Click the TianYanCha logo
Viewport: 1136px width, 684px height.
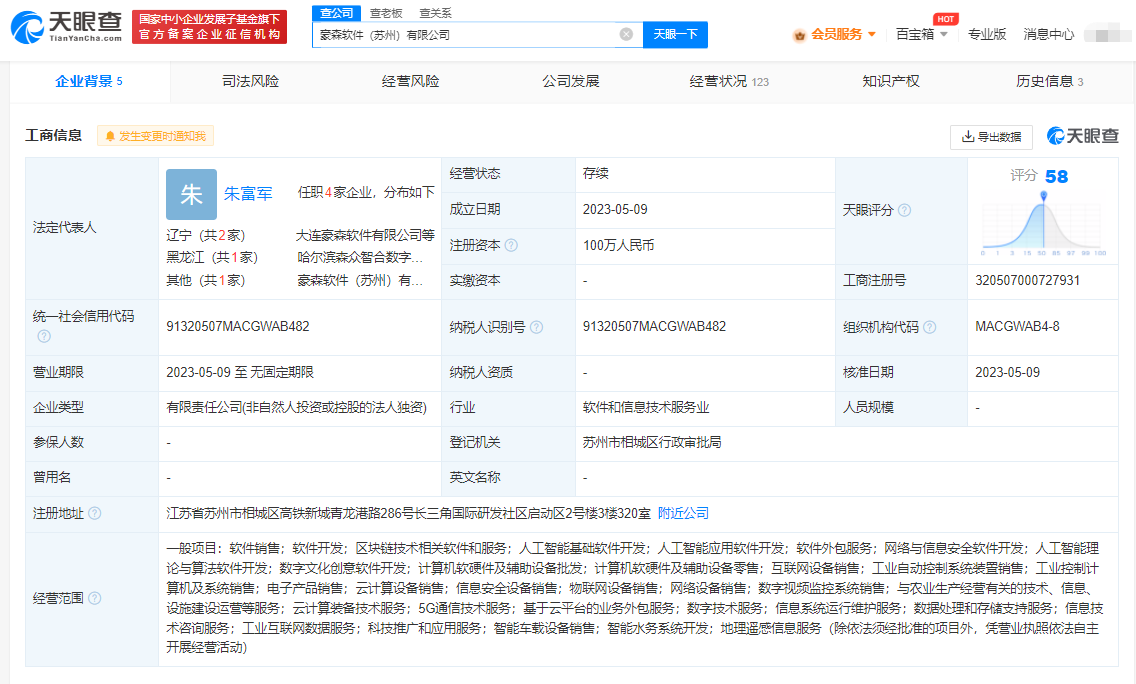[66, 27]
